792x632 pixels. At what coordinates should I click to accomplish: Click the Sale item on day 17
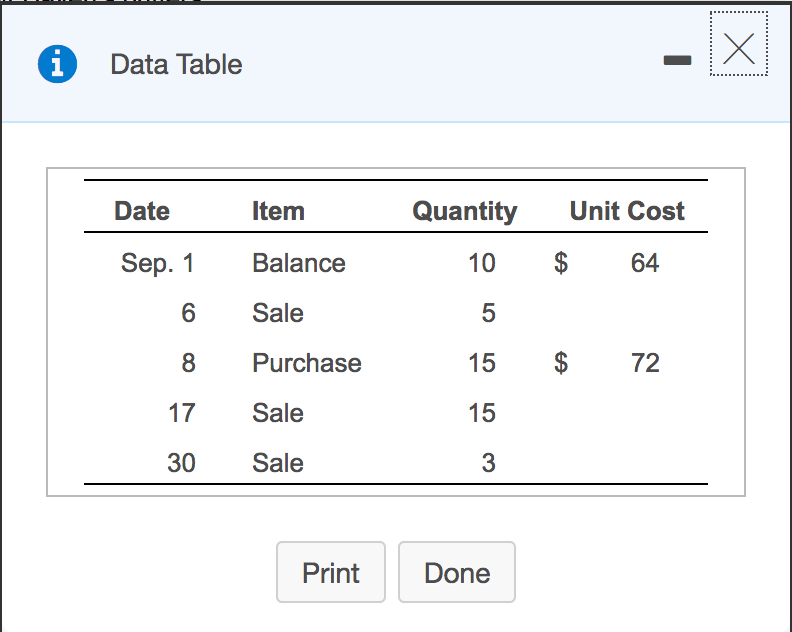277,413
